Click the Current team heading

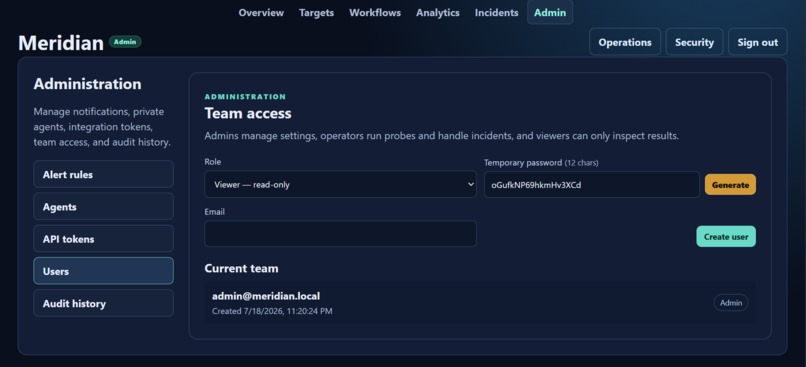(x=241, y=268)
